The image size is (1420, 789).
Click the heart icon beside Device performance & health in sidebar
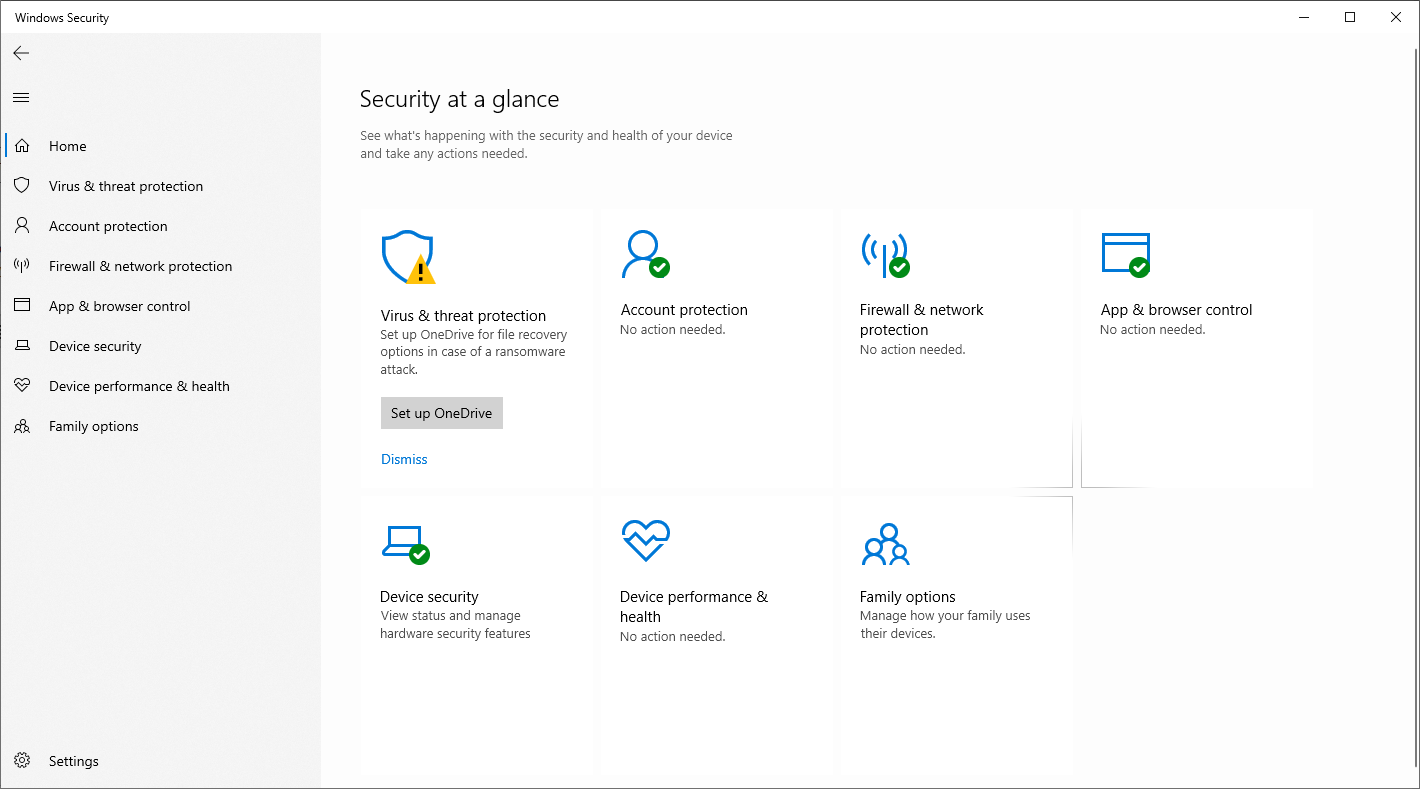(x=22, y=386)
